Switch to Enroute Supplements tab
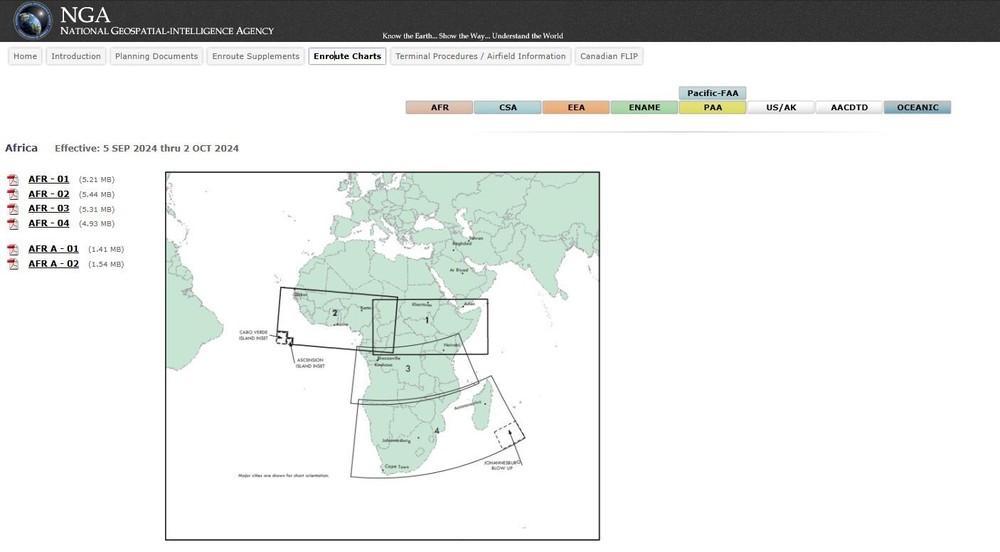The width and height of the screenshot is (1000, 552). pyautogui.click(x=255, y=56)
